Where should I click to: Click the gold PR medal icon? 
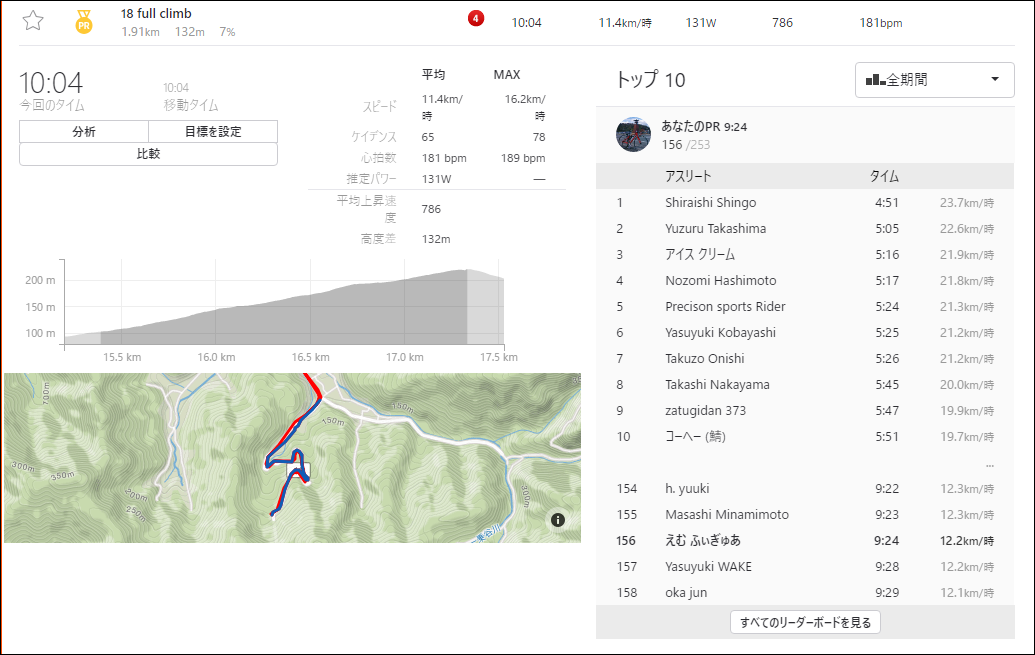point(84,22)
